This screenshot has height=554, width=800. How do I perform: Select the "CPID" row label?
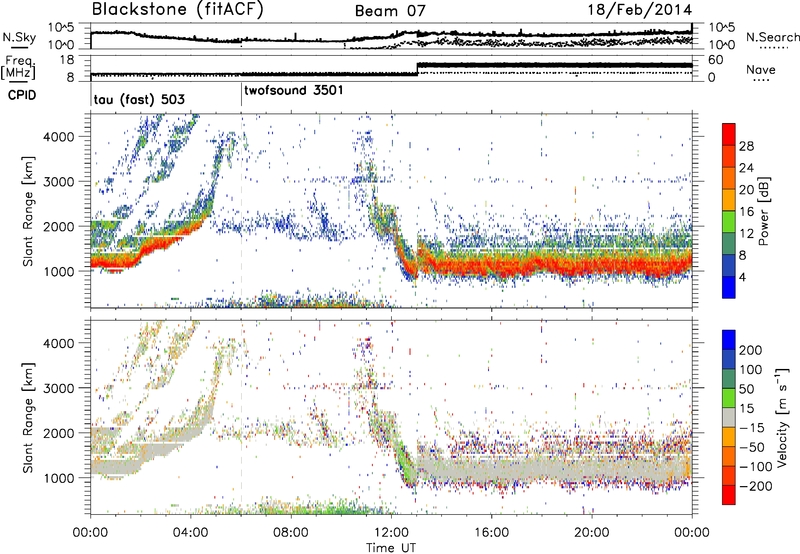[21, 95]
